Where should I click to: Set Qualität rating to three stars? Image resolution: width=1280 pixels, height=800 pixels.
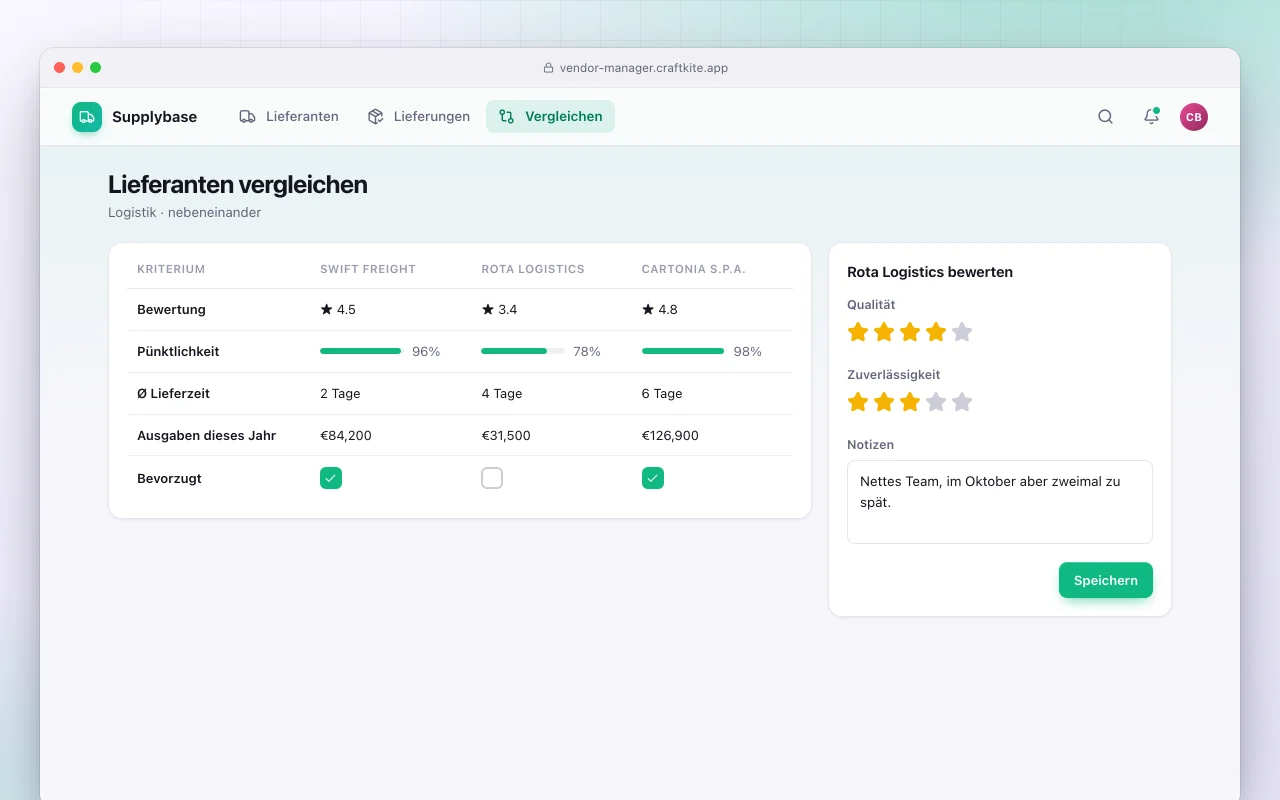[x=910, y=332]
